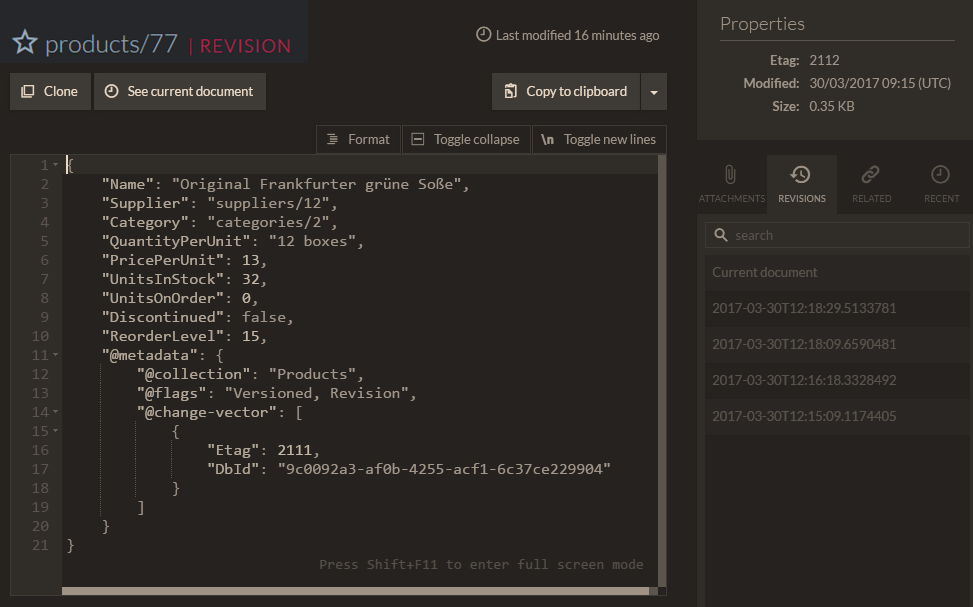Image resolution: width=973 pixels, height=607 pixels.
Task: Open revision 2017-03-30T12:15:09.1174405
Action: (837, 416)
